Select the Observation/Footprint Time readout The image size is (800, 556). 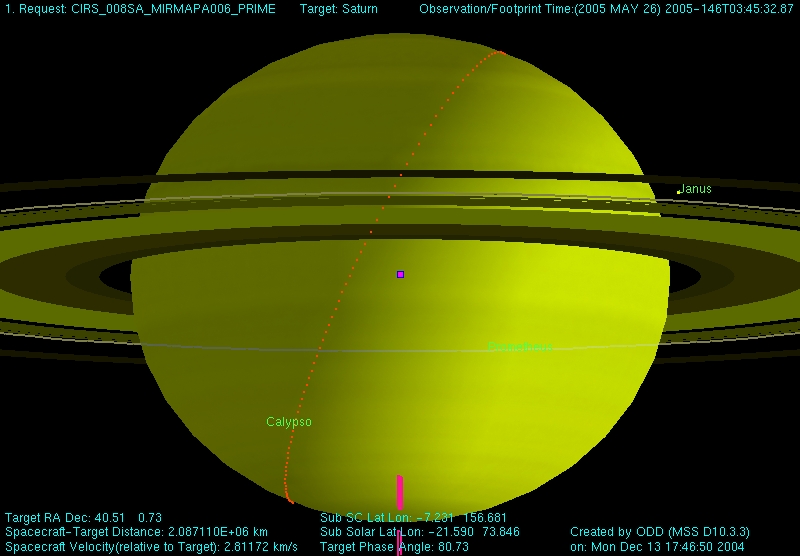[x=606, y=8]
